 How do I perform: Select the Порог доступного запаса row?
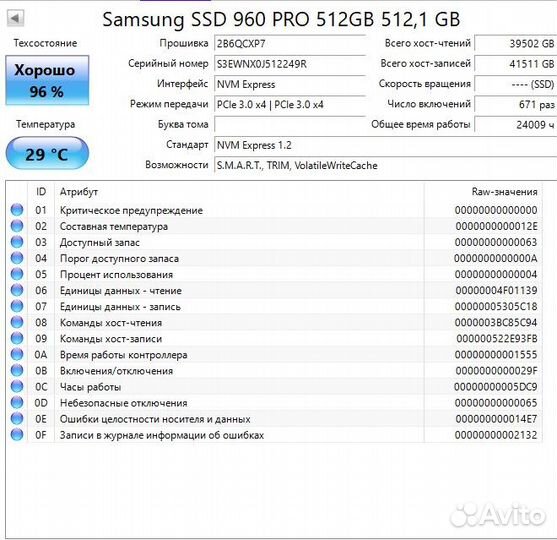point(274,258)
